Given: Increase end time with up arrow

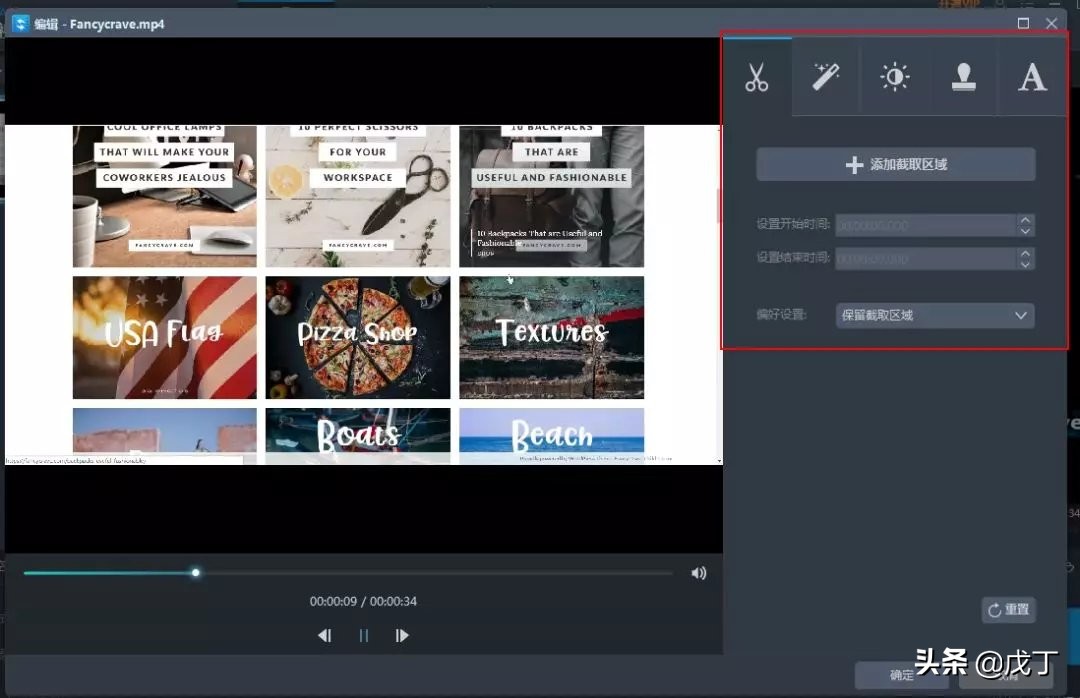Looking at the screenshot, I should [1026, 254].
